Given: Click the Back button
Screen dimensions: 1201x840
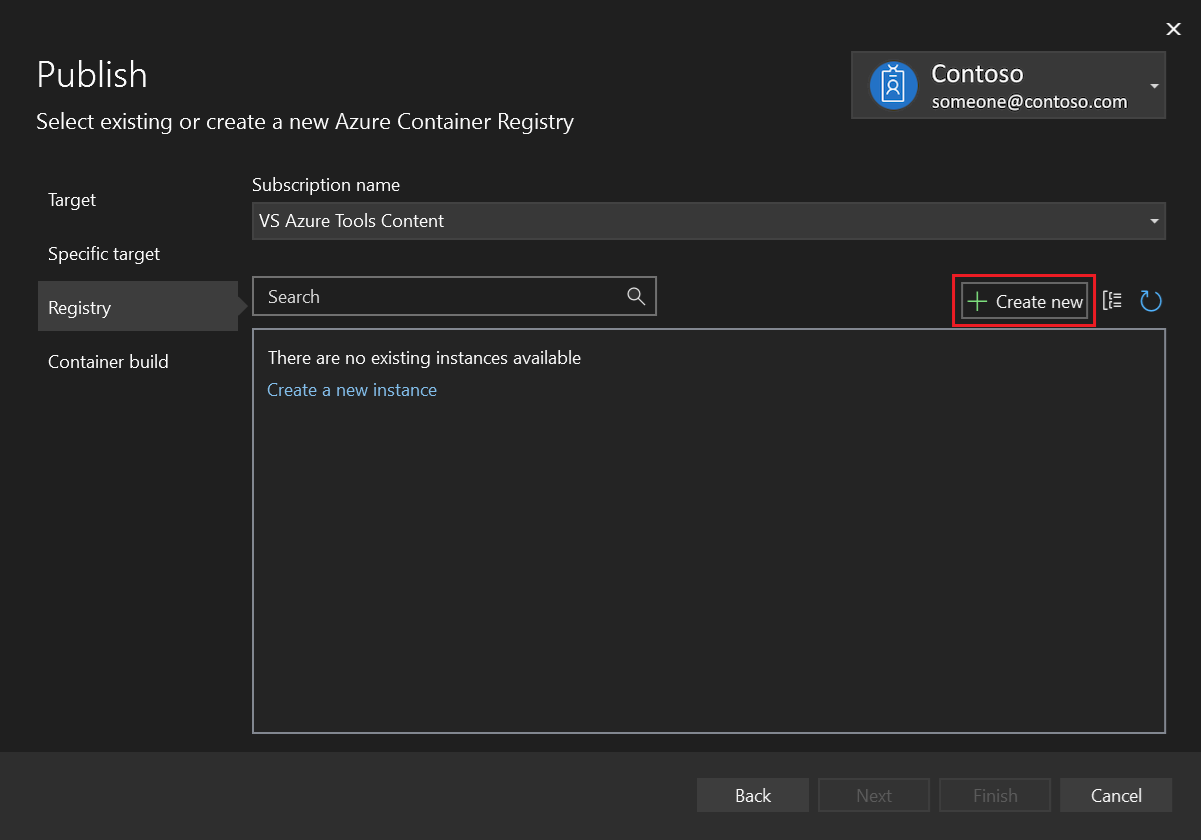Looking at the screenshot, I should pyautogui.click(x=752, y=795).
